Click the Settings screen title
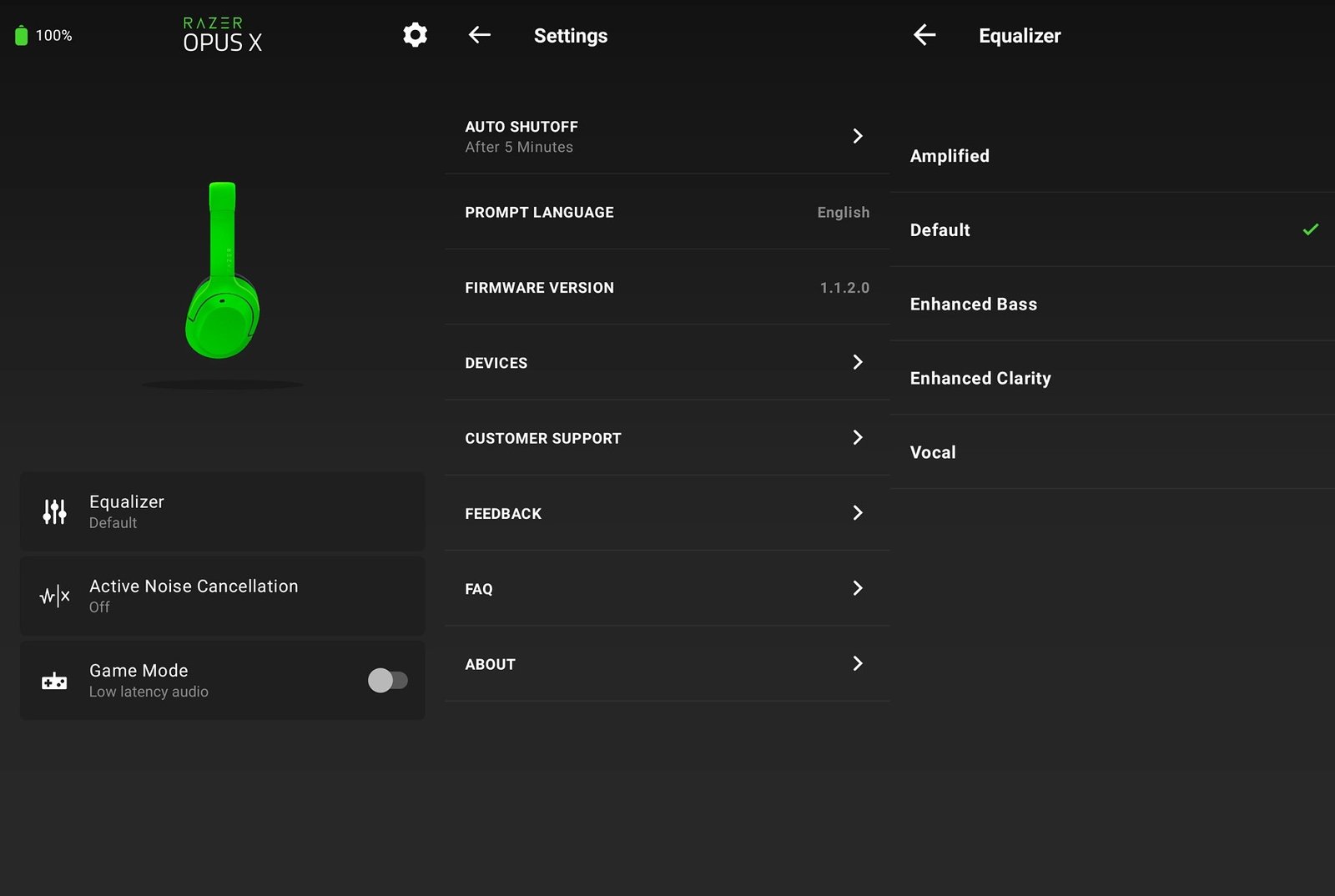 click(571, 36)
